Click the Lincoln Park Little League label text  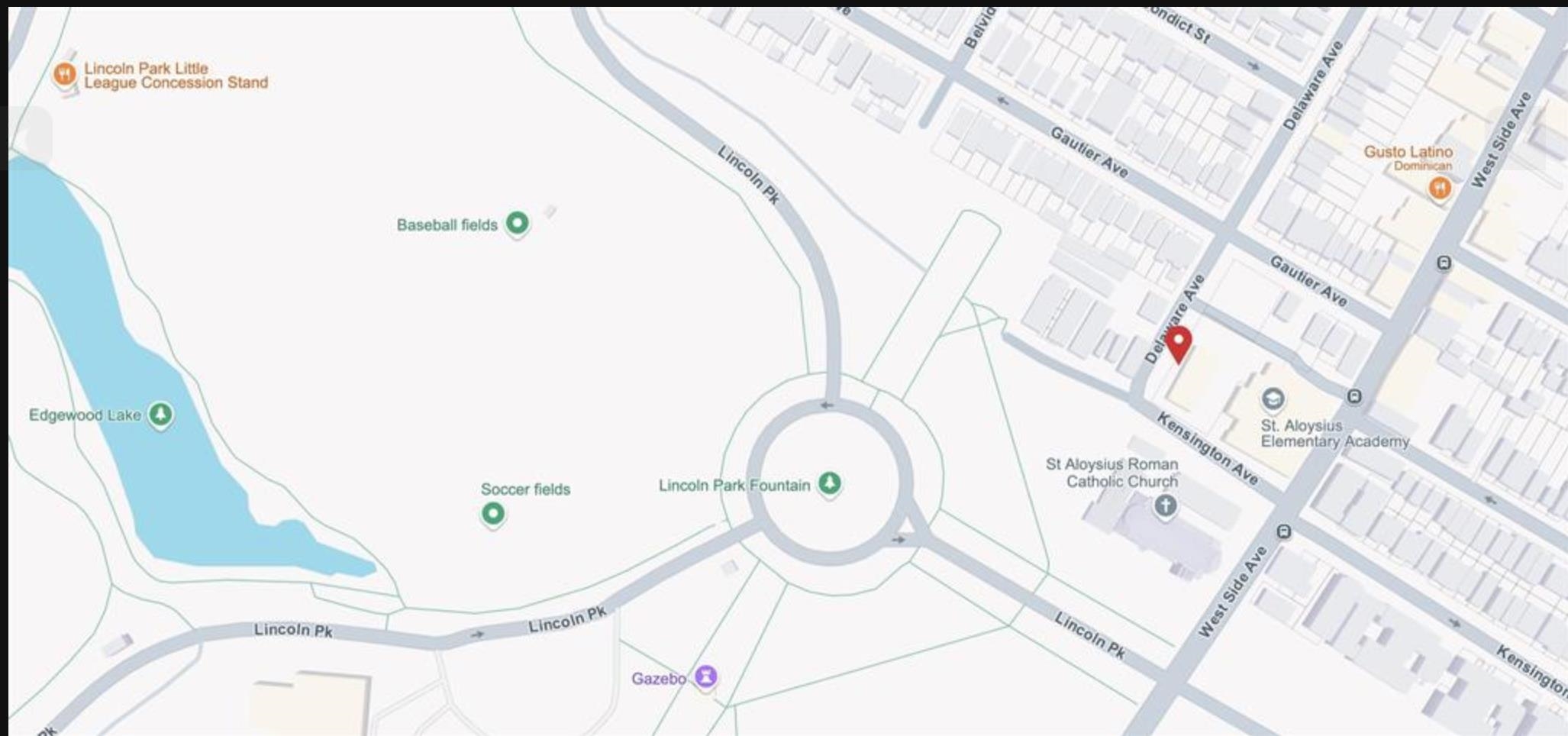click(x=176, y=75)
